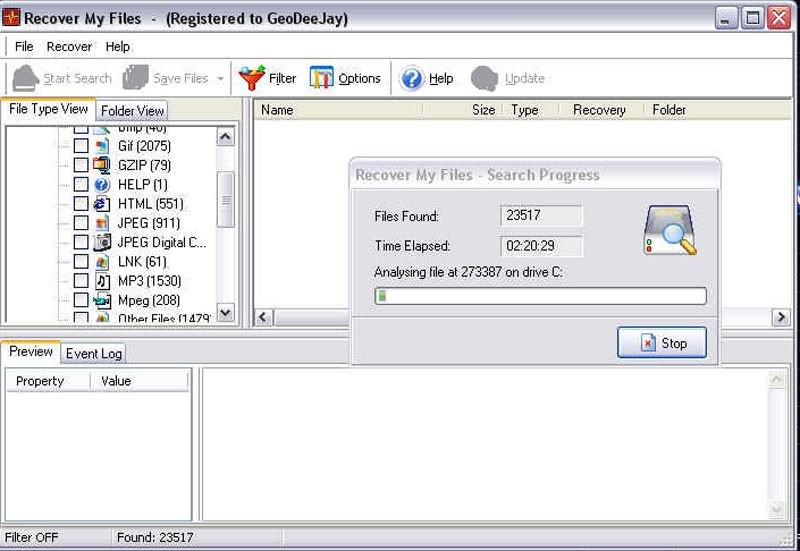
Task: Click the Name column header
Action: pos(338,110)
